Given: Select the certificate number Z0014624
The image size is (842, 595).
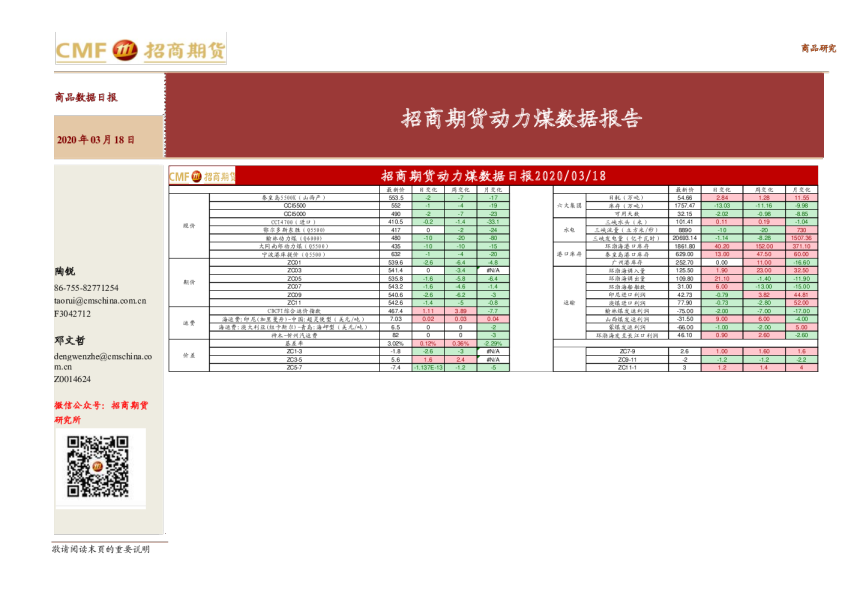Looking at the screenshot, I should pos(72,380).
